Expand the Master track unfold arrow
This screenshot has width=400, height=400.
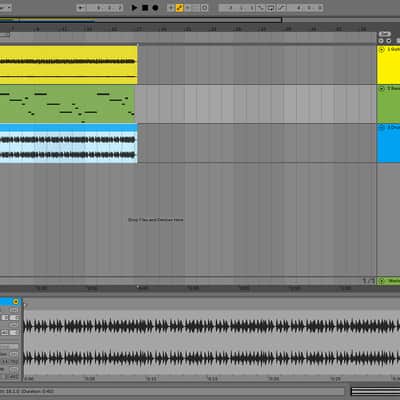click(382, 281)
